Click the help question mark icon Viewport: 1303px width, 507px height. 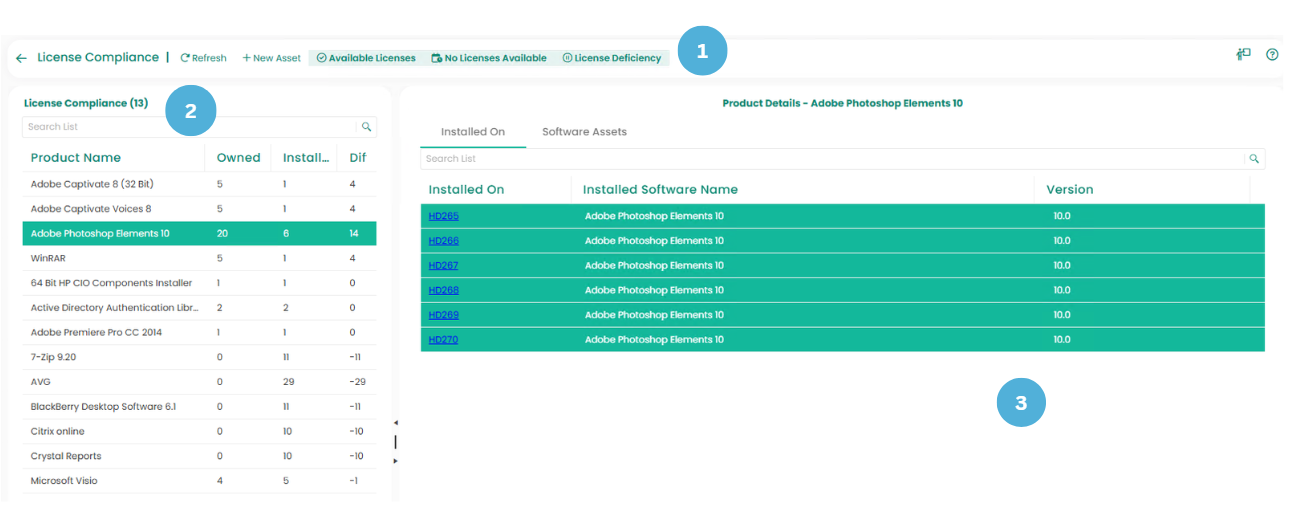(1272, 55)
